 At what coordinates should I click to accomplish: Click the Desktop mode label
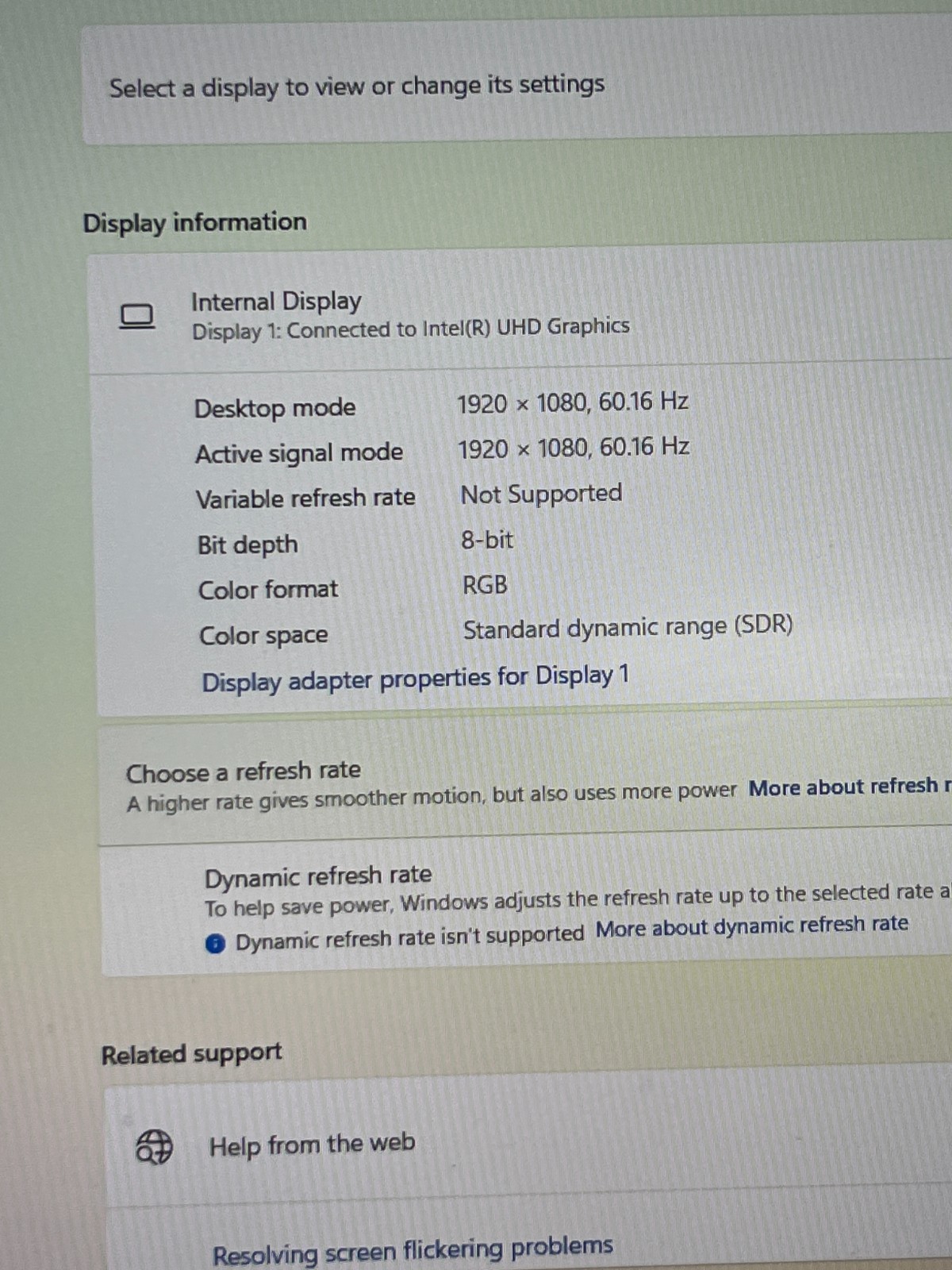[275, 408]
